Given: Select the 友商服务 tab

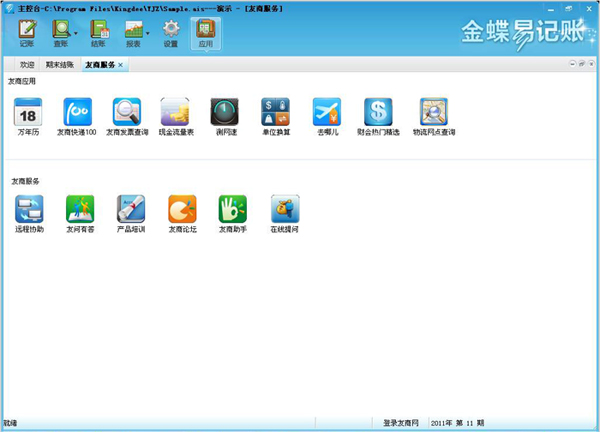Looking at the screenshot, I should 100,65.
